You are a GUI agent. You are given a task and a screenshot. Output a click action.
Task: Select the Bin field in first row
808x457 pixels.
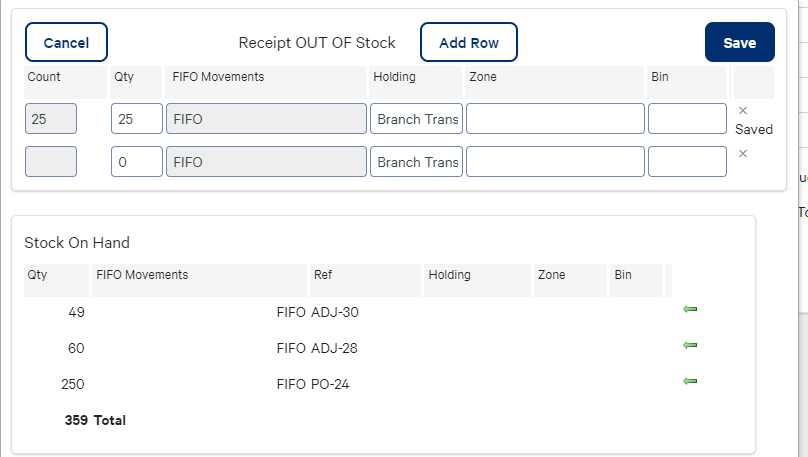tap(687, 119)
